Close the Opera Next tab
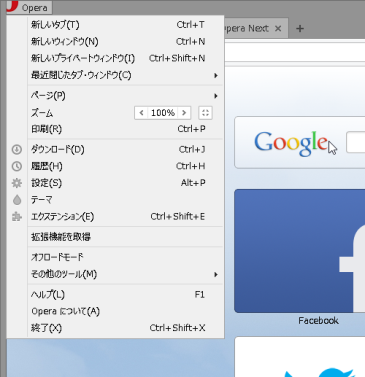 [x=278, y=29]
